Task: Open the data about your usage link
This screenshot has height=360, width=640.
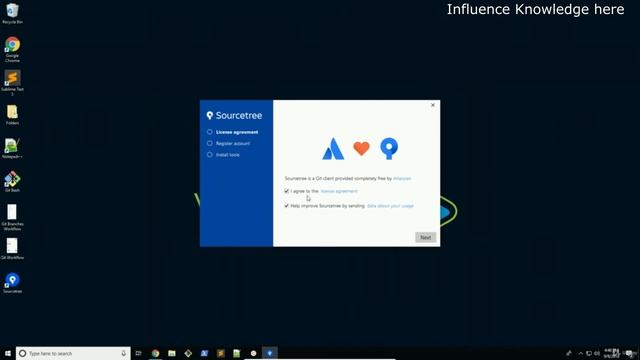Action: (390, 206)
